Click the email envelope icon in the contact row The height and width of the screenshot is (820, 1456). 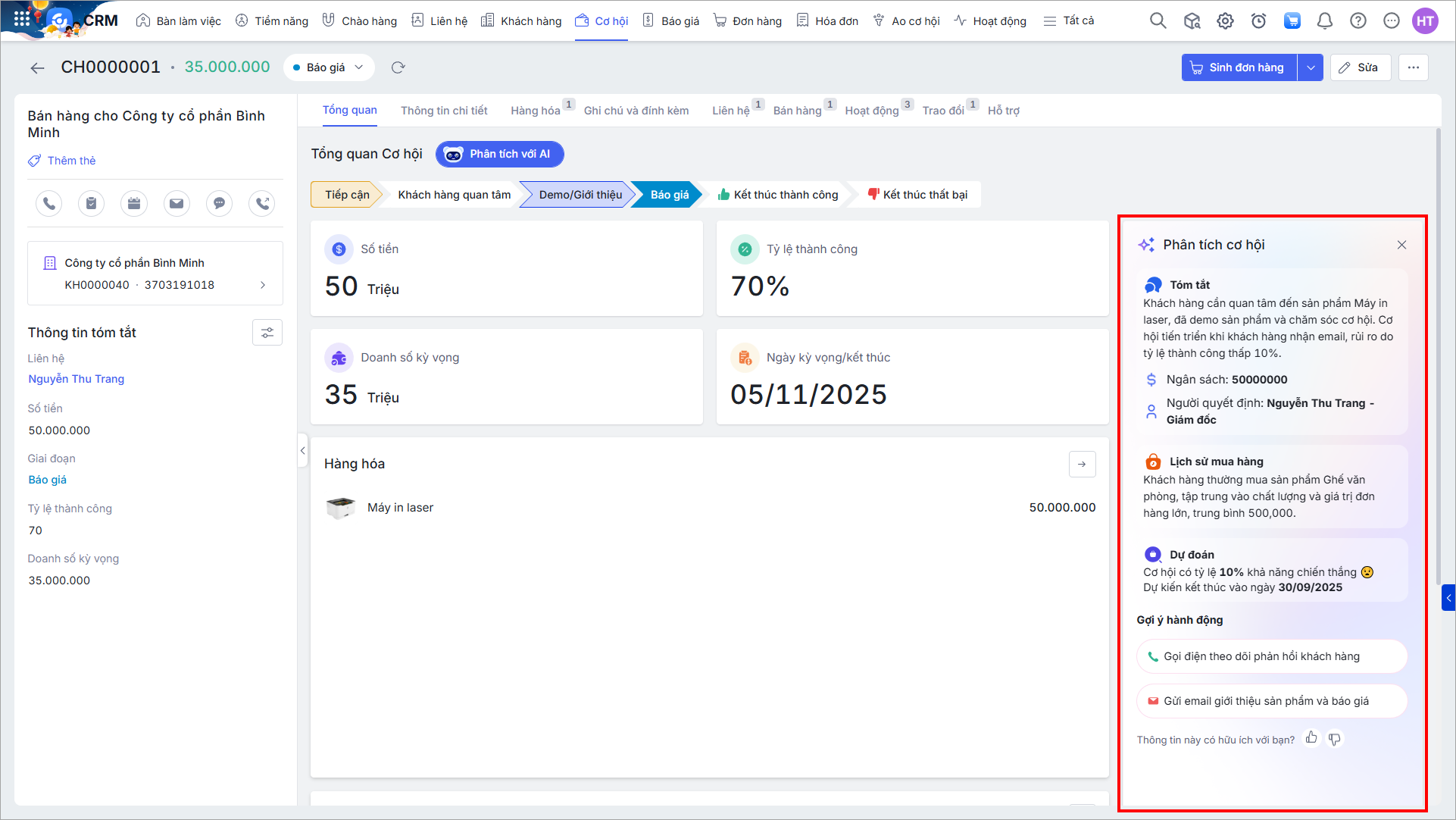[x=177, y=203]
